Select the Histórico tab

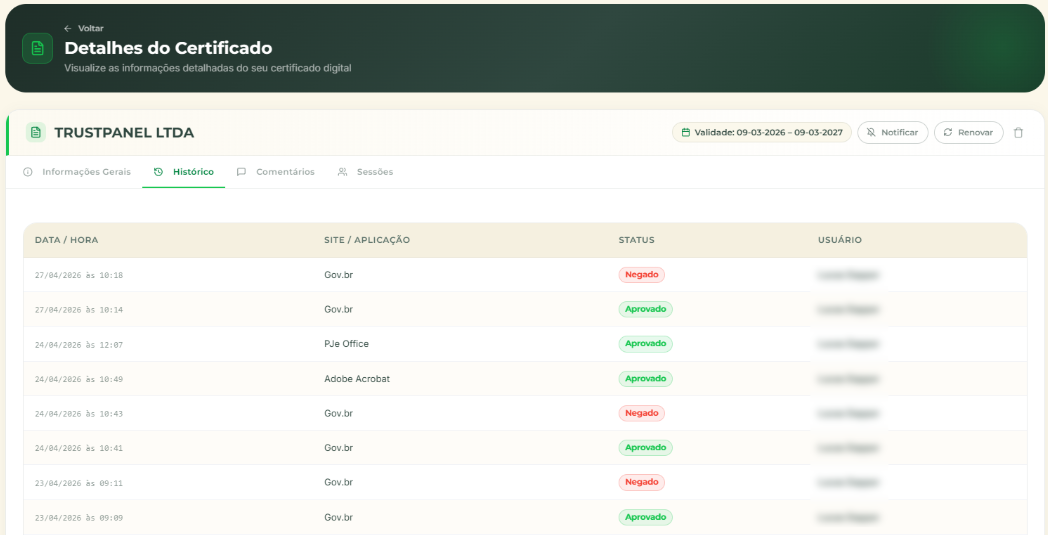pos(184,172)
